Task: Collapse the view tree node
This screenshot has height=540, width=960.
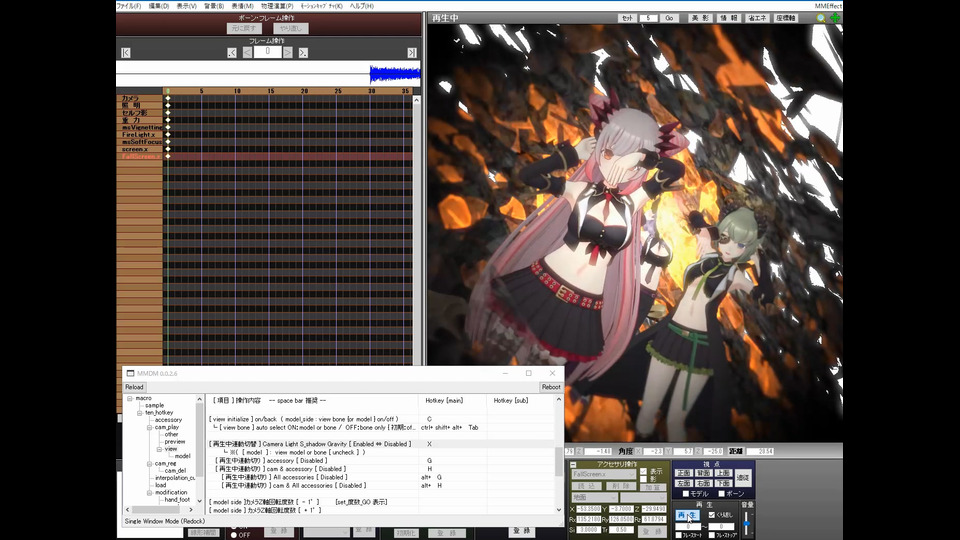Action: pyautogui.click(x=159, y=449)
